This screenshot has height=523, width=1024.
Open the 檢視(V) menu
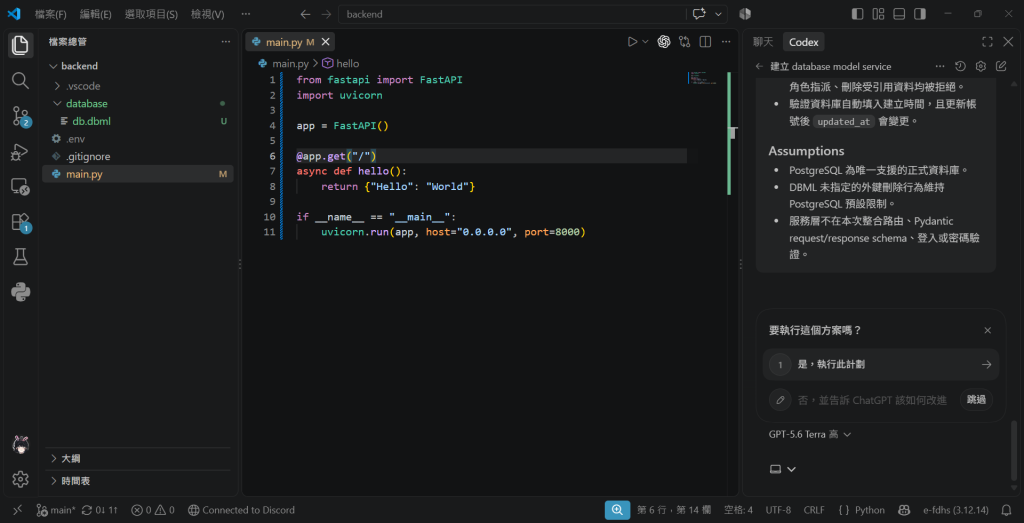point(208,14)
